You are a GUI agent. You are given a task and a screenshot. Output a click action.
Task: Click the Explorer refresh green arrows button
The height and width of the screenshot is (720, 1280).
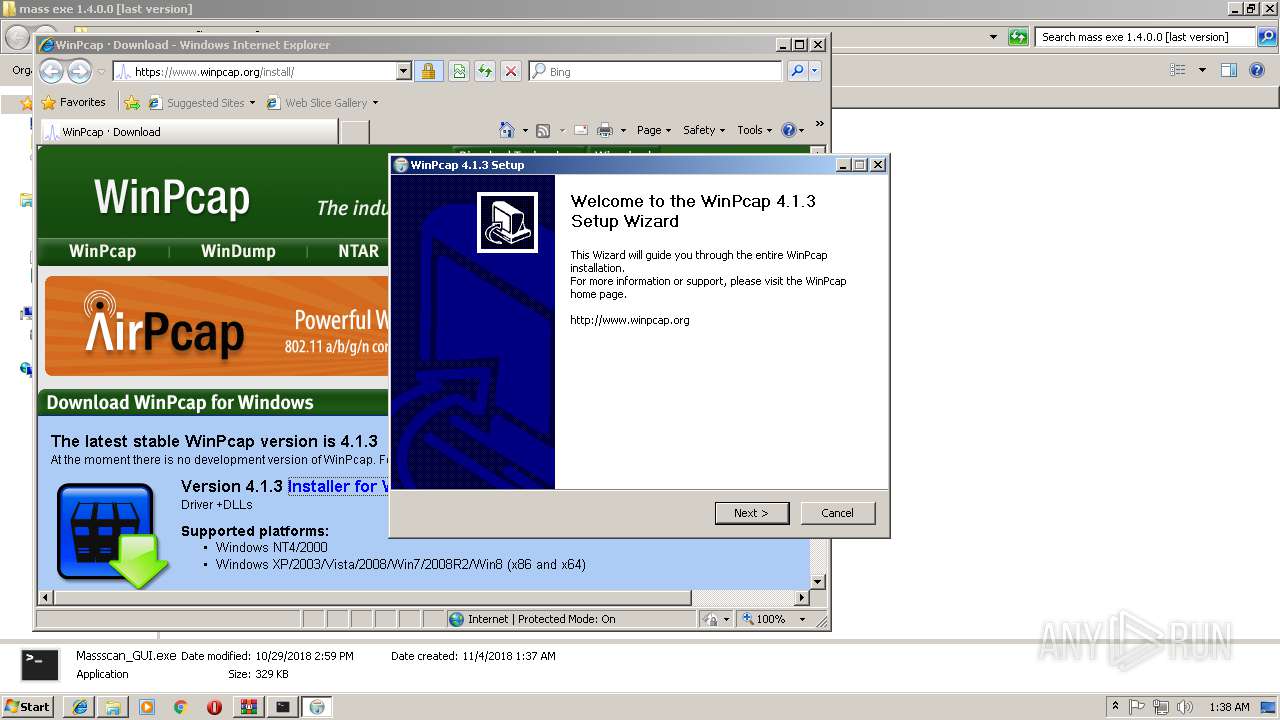[1018, 37]
